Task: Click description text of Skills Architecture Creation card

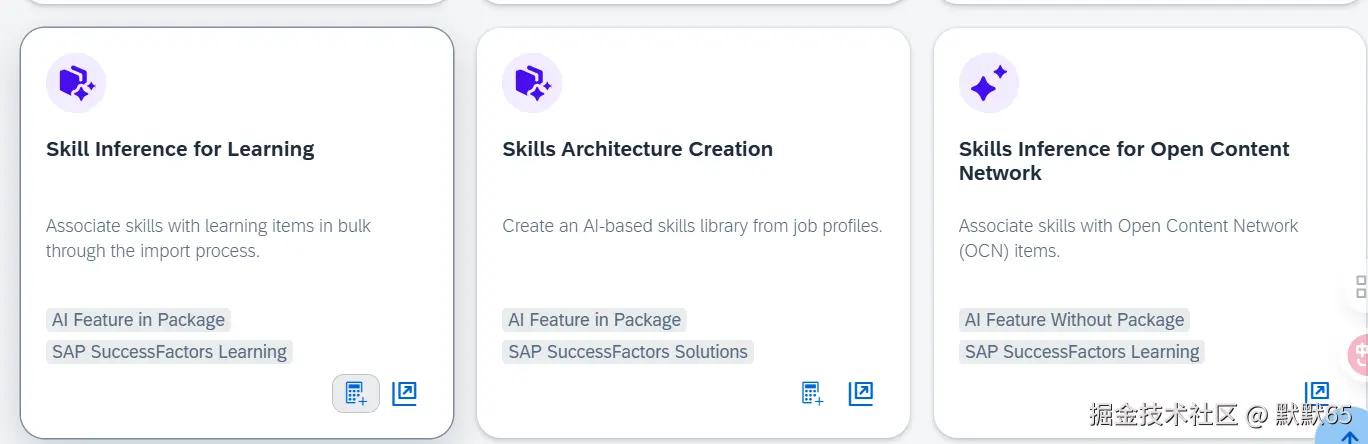Action: (x=692, y=226)
